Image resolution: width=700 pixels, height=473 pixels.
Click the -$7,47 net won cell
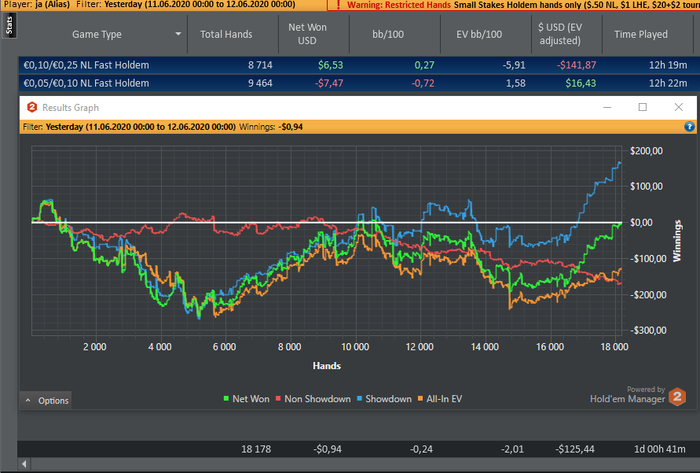tap(329, 83)
